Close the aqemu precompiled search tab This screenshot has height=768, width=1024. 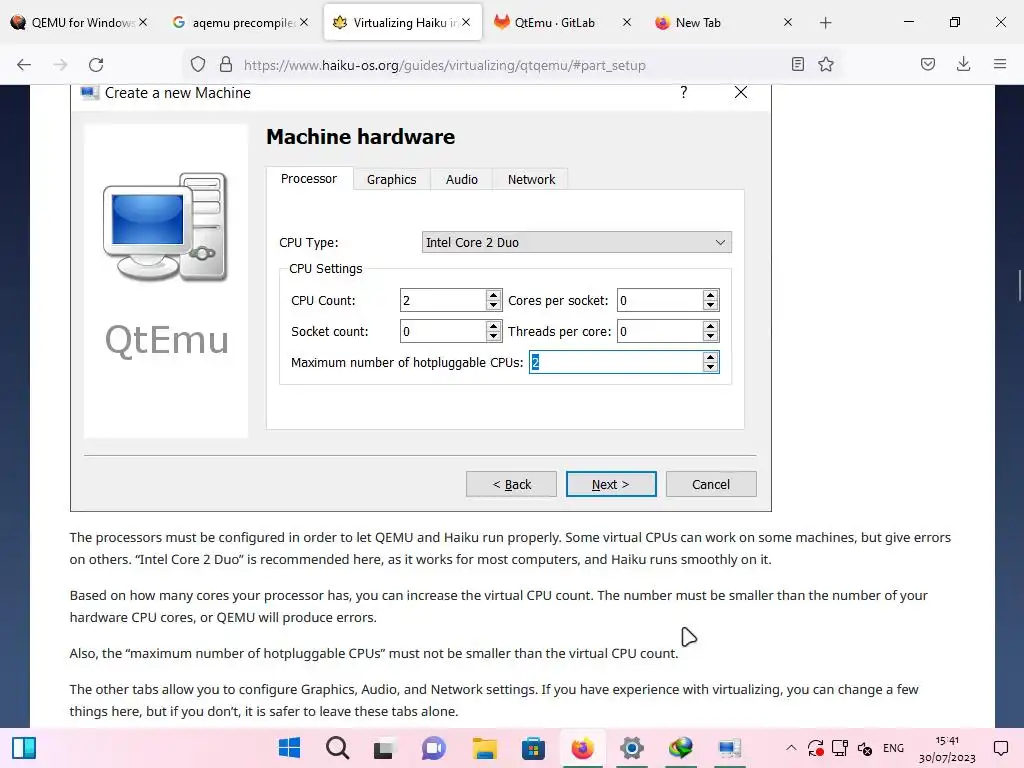point(304,22)
